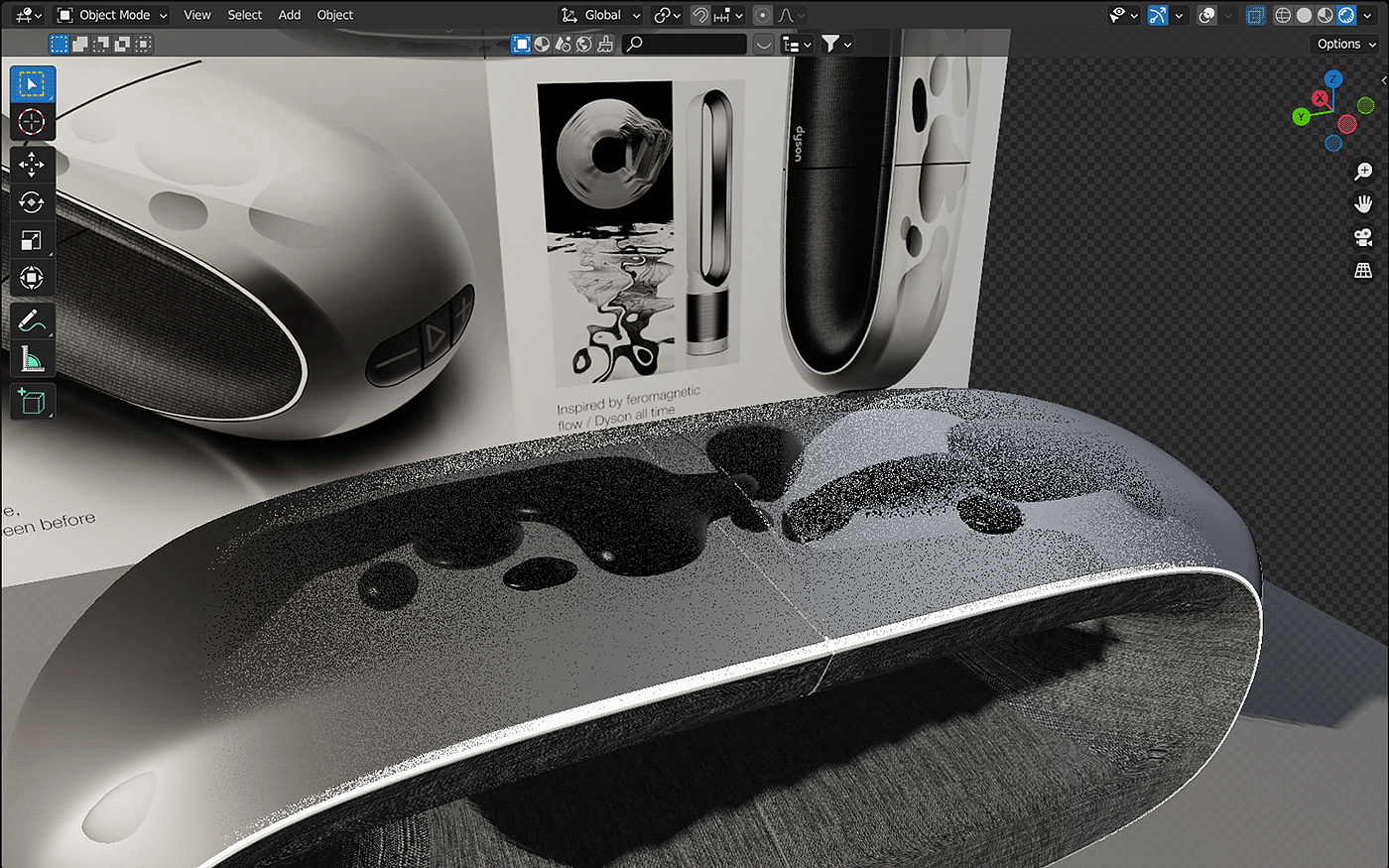Image resolution: width=1389 pixels, height=868 pixels.
Task: Switch to solid viewport shading
Action: [x=1304, y=15]
